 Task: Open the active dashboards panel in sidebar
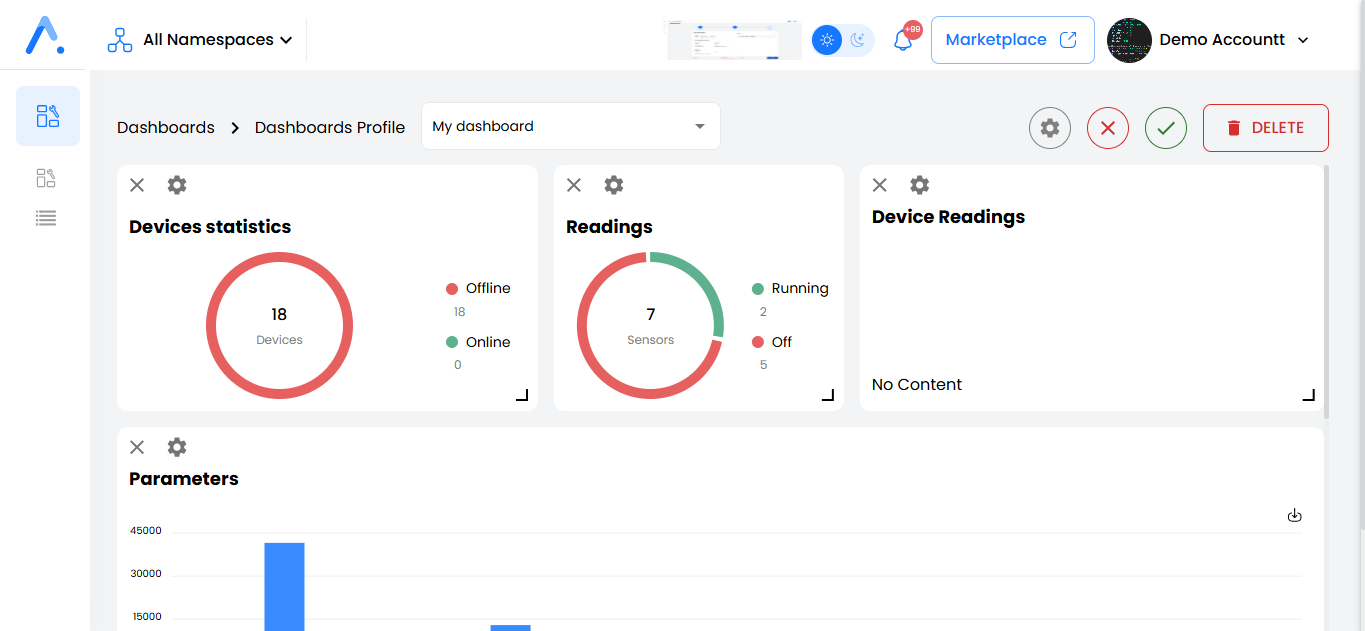[x=47, y=115]
